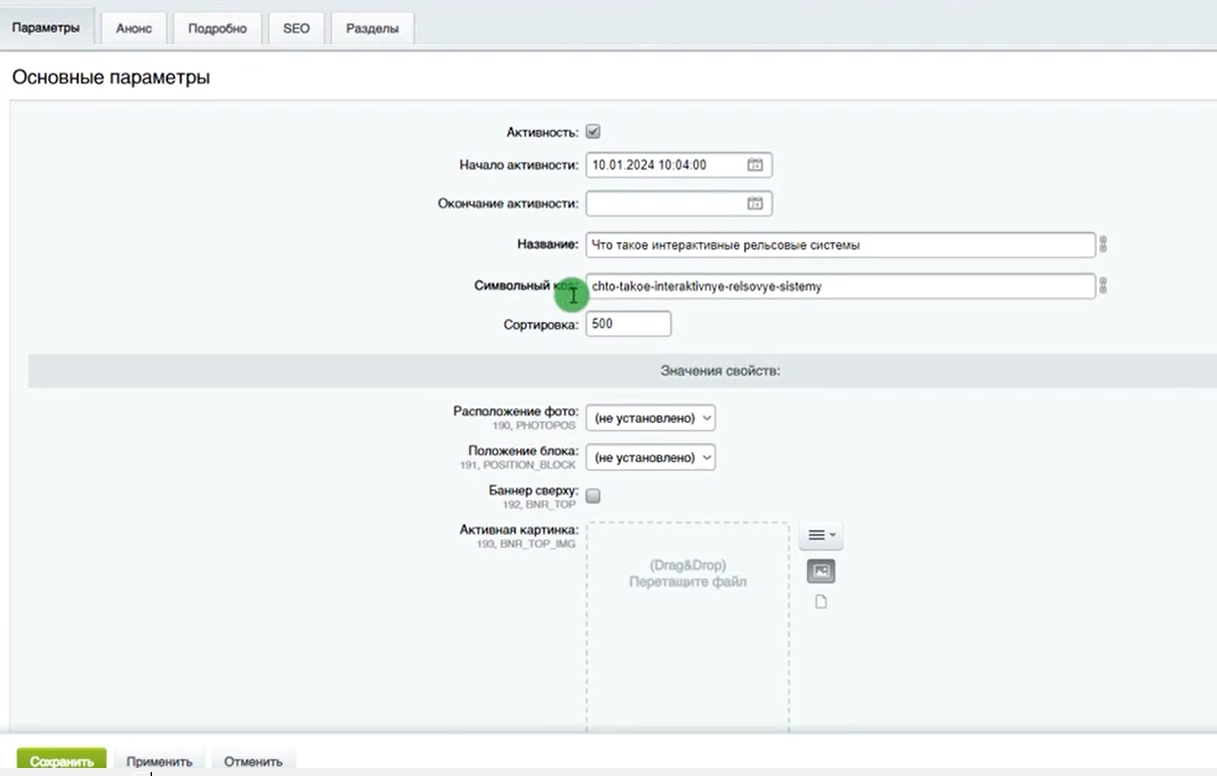Open the hamburger menu for Активная картинка

coord(821,536)
